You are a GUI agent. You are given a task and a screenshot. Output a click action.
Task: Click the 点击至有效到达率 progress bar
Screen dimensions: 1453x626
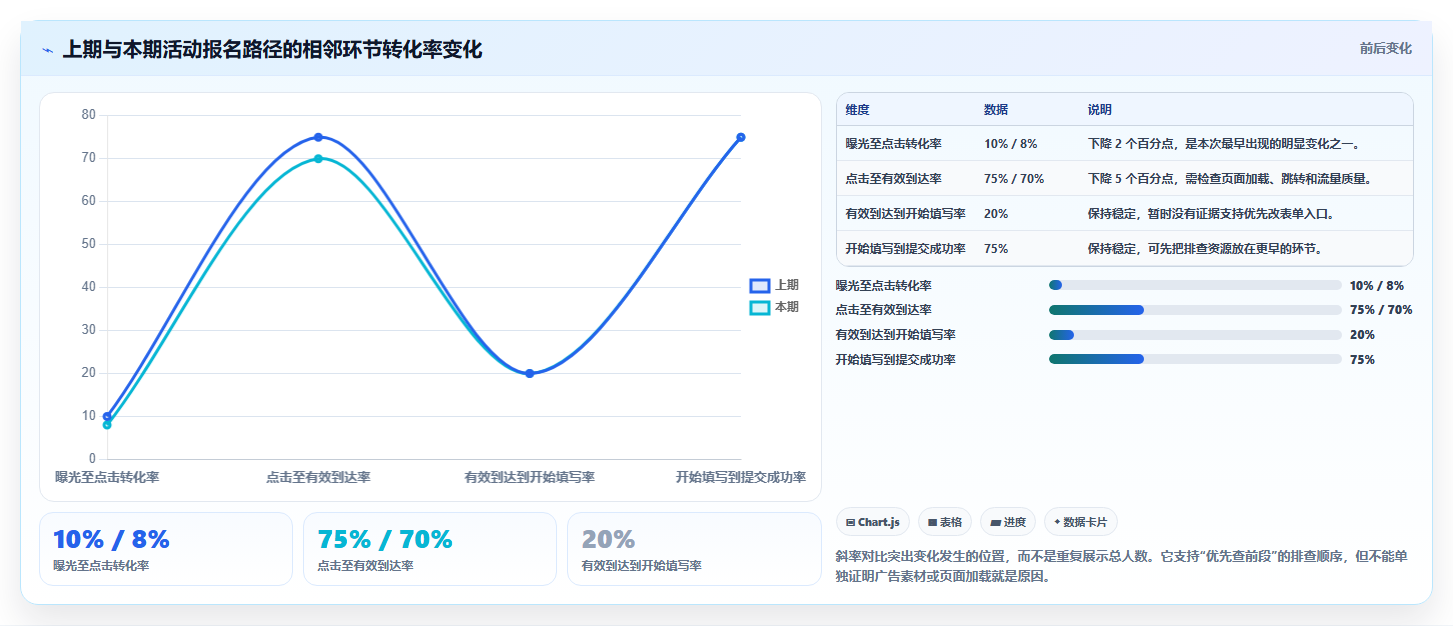(x=1195, y=310)
